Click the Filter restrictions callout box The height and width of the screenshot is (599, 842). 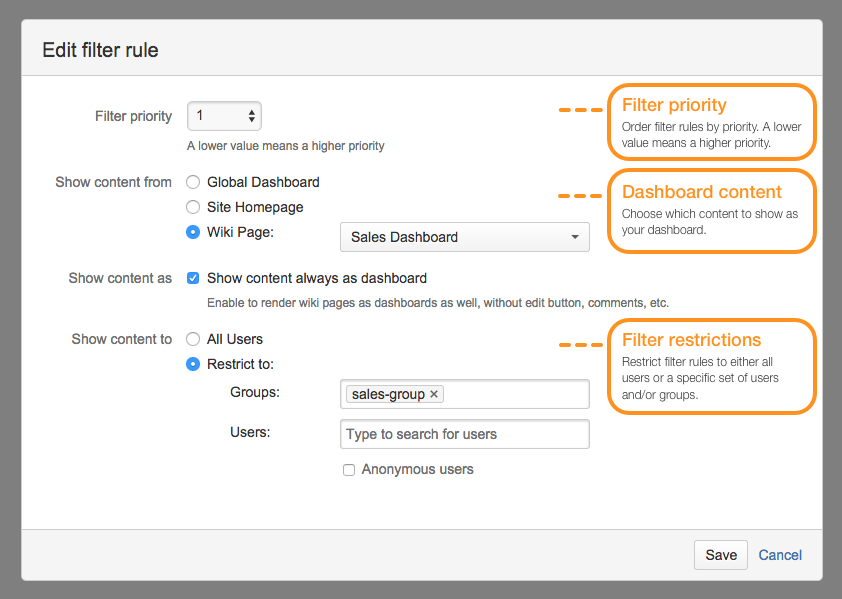[x=711, y=366]
